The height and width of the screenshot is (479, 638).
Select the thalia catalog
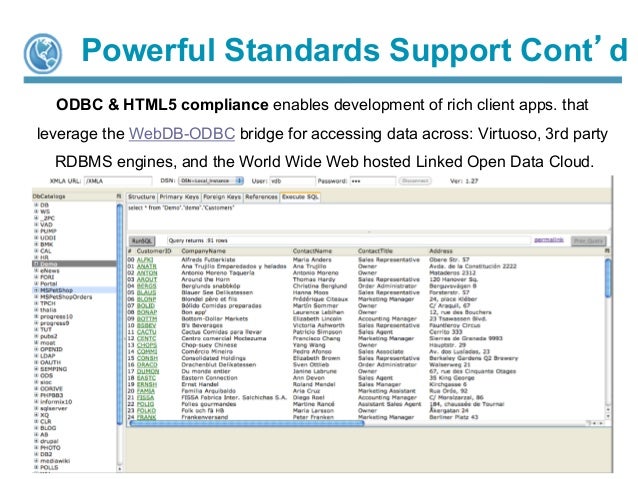[x=48, y=310]
